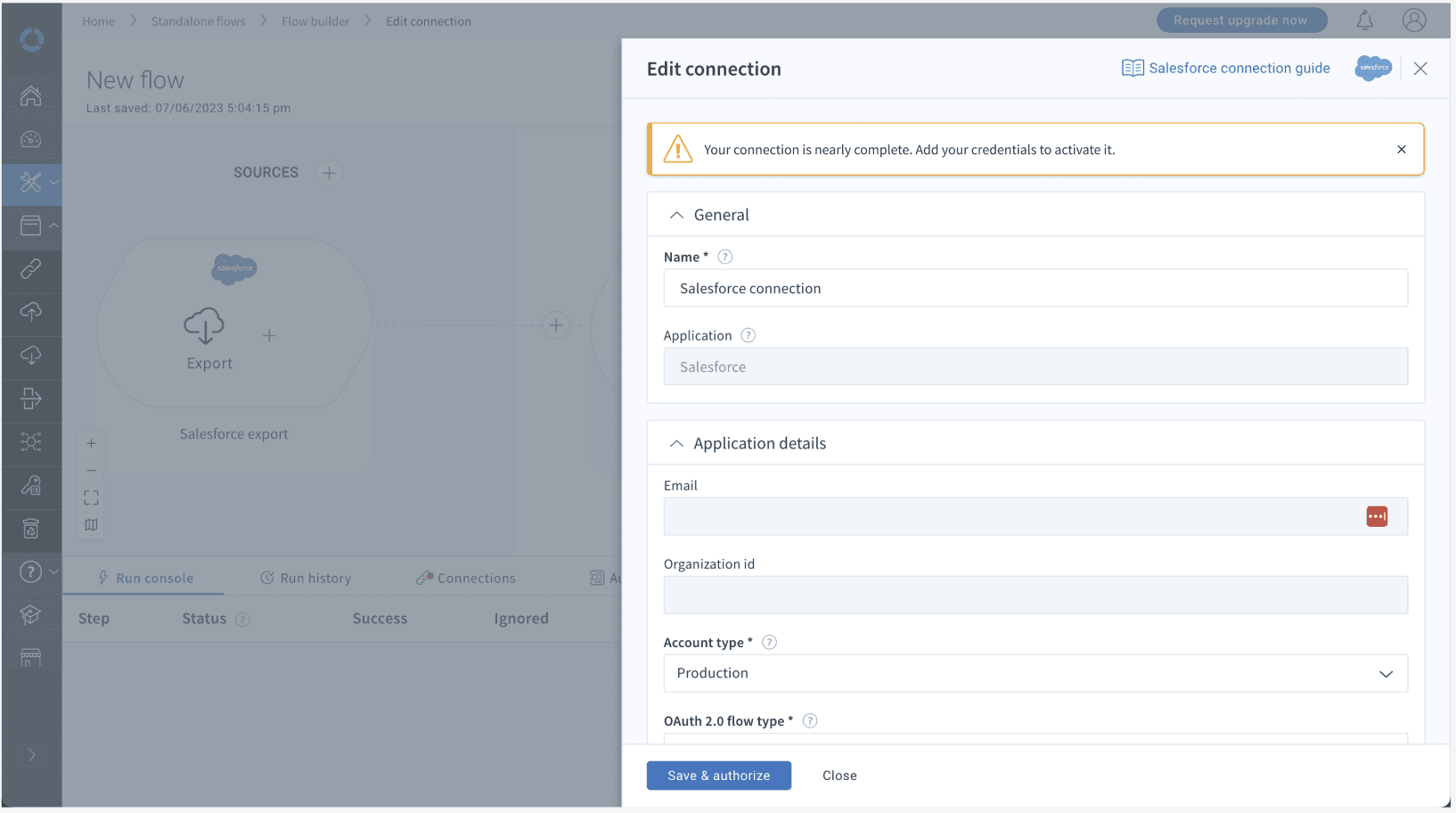Viewport: 1456px width, 813px height.
Task: Open the Dashboard gauge icon in sidebar
Action: [x=31, y=139]
